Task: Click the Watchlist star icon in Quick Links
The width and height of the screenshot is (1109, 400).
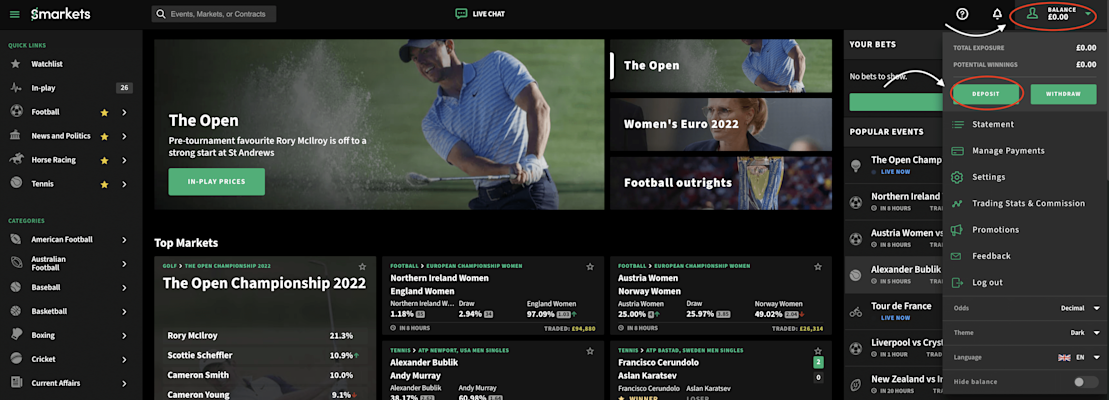Action: [x=16, y=64]
